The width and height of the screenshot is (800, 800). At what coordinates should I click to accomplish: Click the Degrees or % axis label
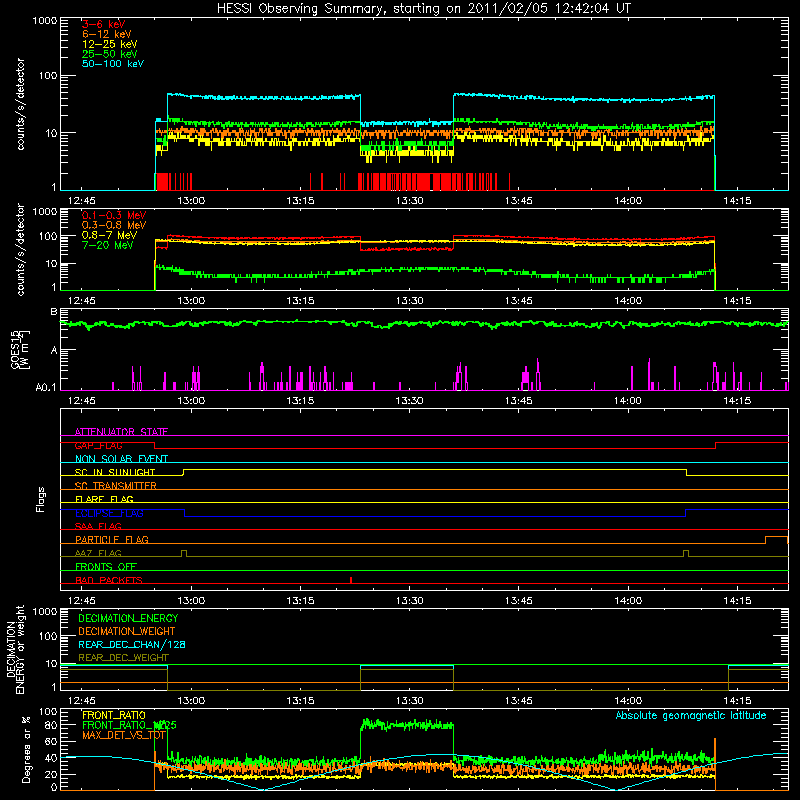pos(26,749)
